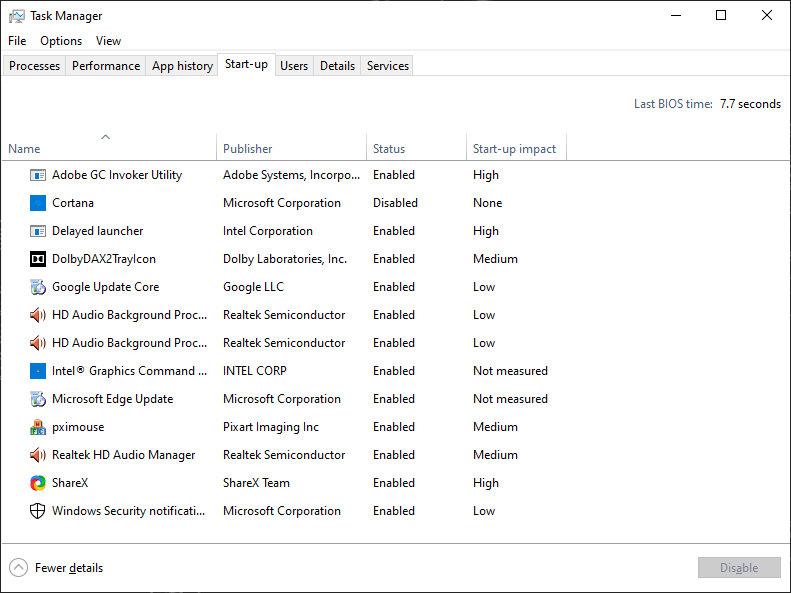This screenshot has height=593, width=791.
Task: Select the Intel Graphics Command entry name
Action: [130, 371]
